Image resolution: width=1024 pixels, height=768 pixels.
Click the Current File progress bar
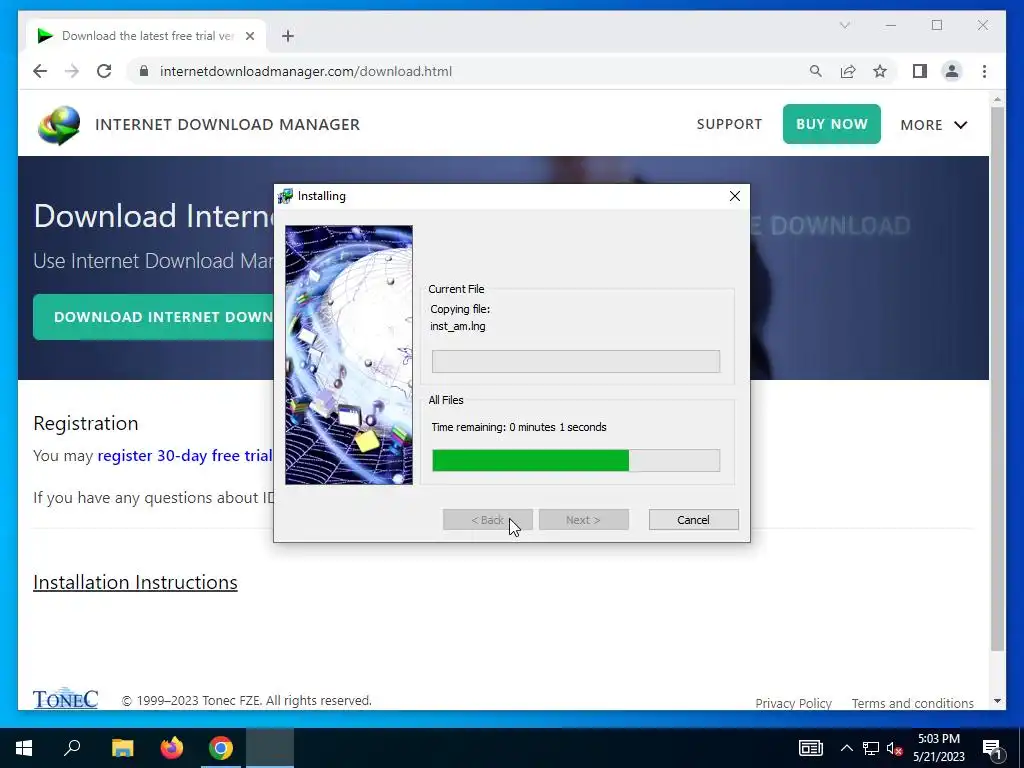click(x=576, y=362)
